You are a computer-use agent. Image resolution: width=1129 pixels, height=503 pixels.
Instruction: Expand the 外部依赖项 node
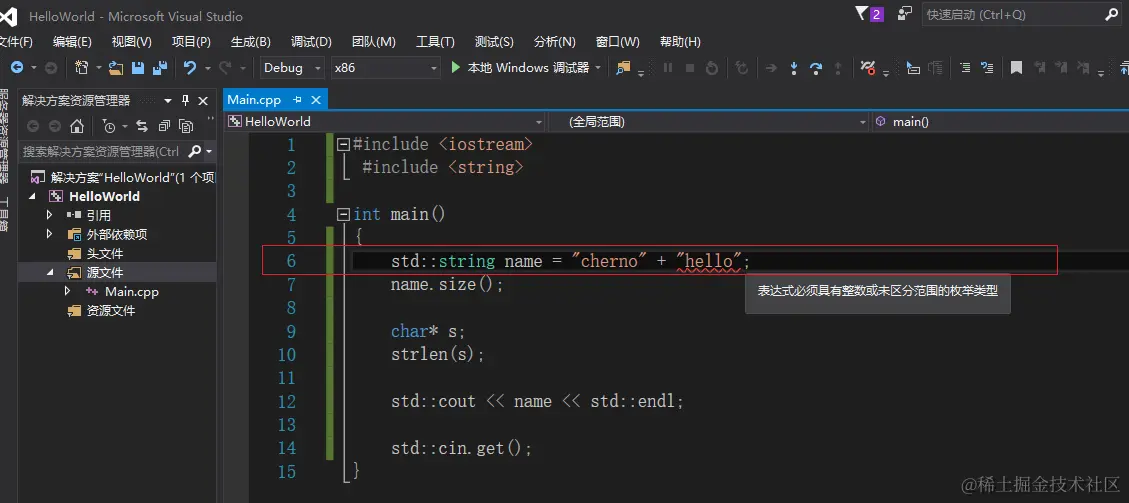tap(49, 234)
